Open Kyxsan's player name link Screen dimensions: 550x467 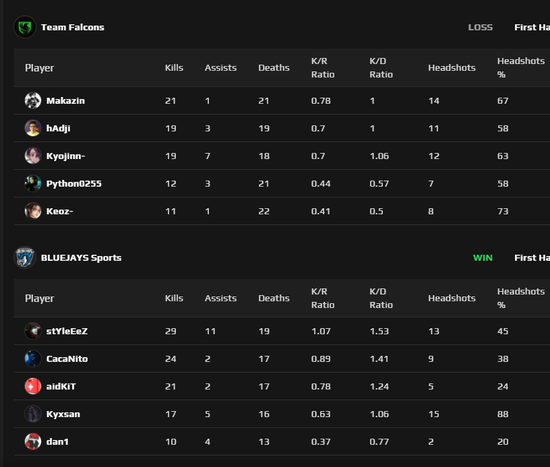[63, 414]
